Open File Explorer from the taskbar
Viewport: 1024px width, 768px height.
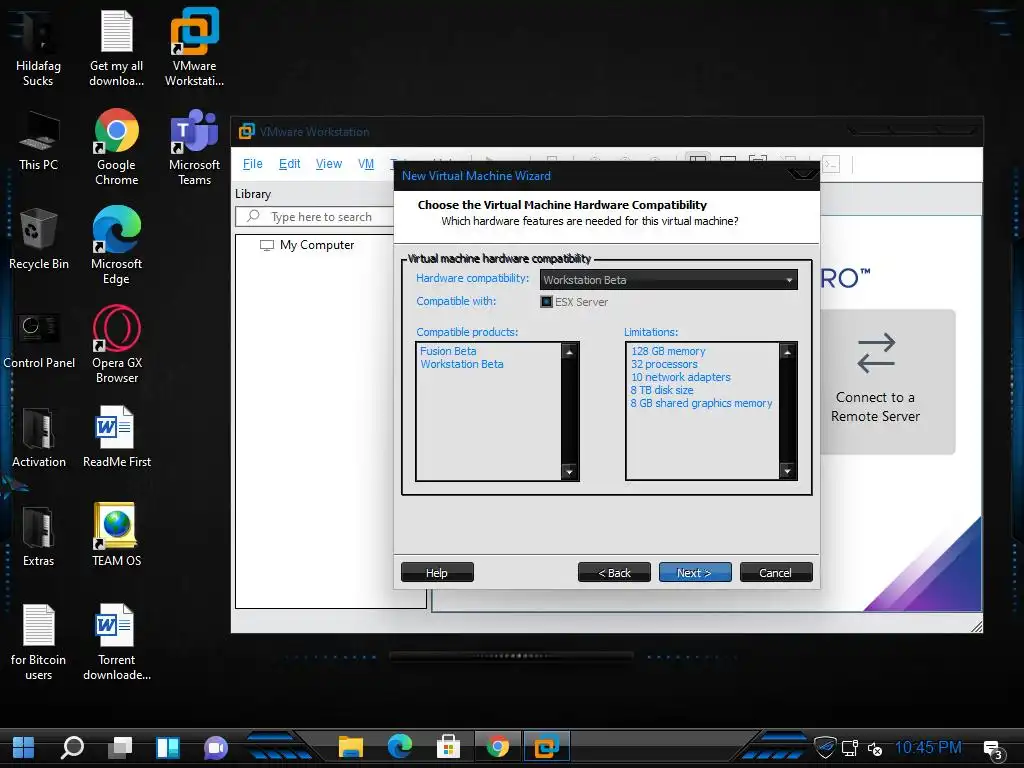tap(351, 746)
